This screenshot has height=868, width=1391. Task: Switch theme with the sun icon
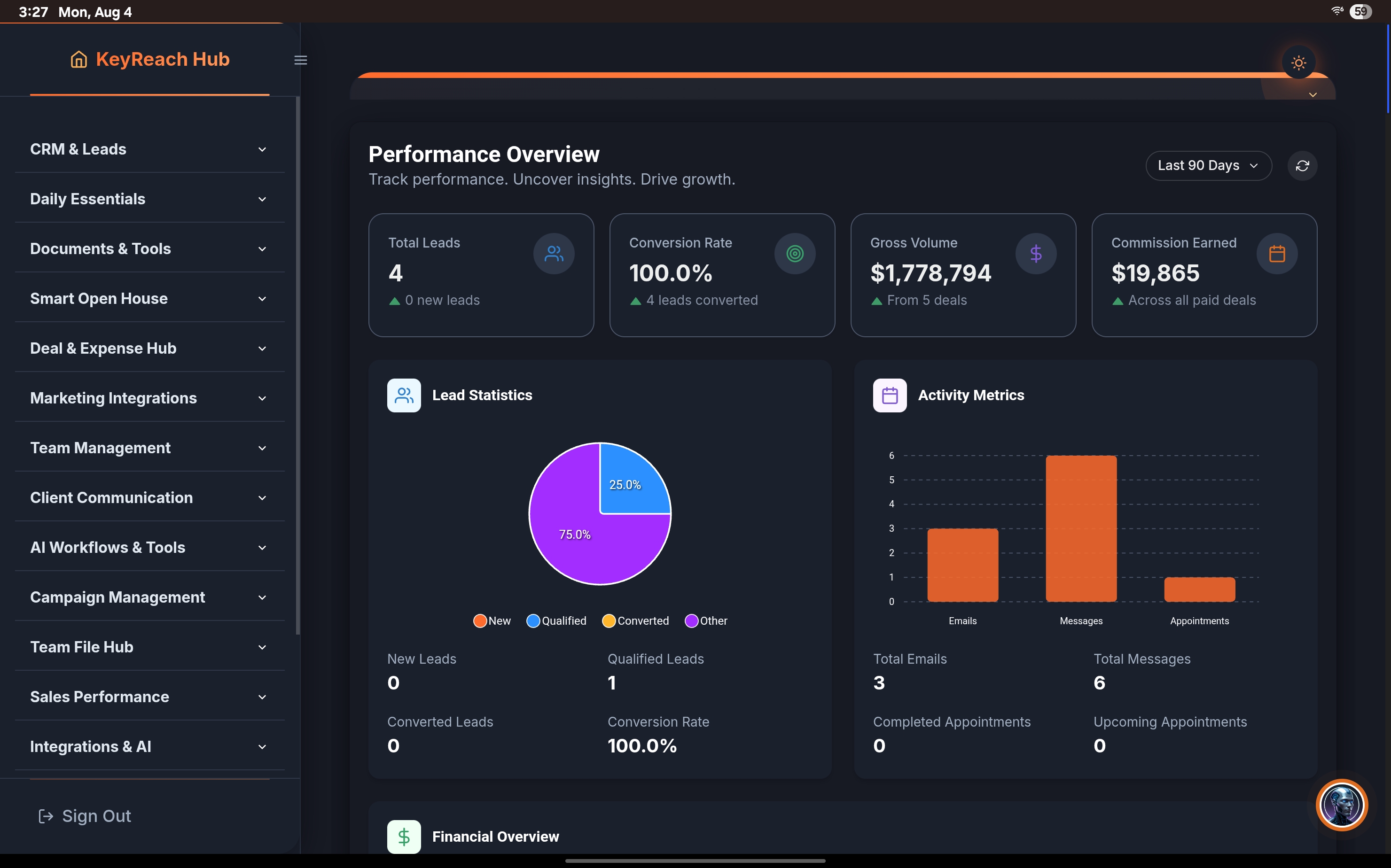click(x=1298, y=62)
